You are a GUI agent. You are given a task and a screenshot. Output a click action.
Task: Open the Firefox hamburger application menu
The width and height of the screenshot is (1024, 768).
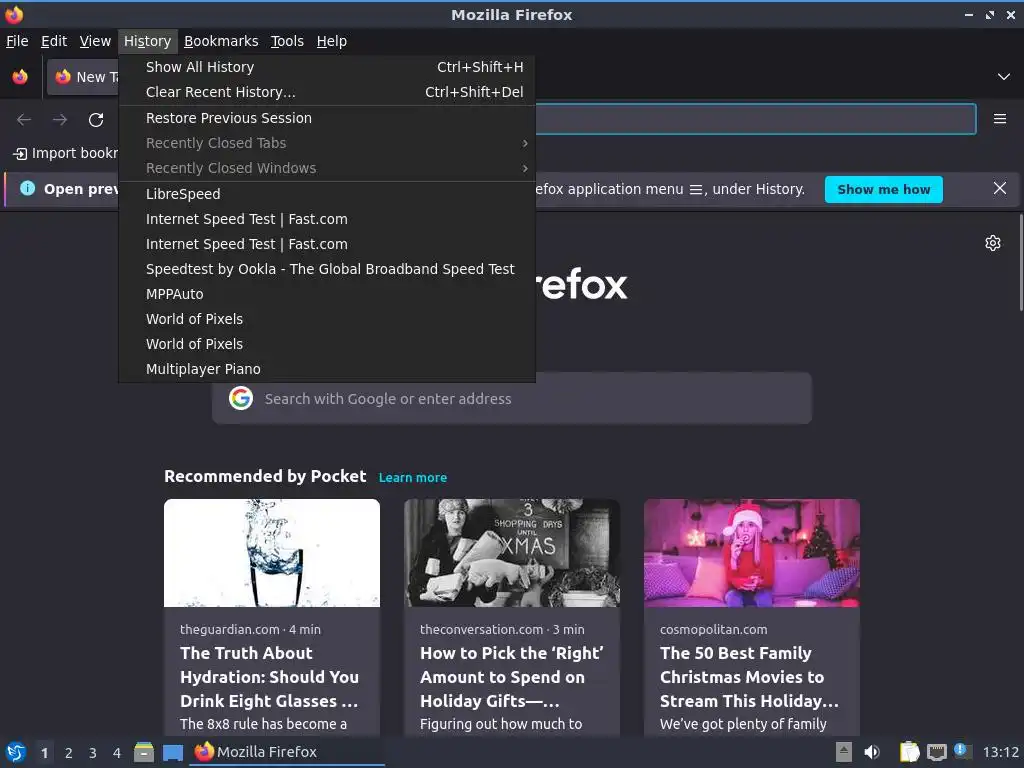(x=1000, y=119)
